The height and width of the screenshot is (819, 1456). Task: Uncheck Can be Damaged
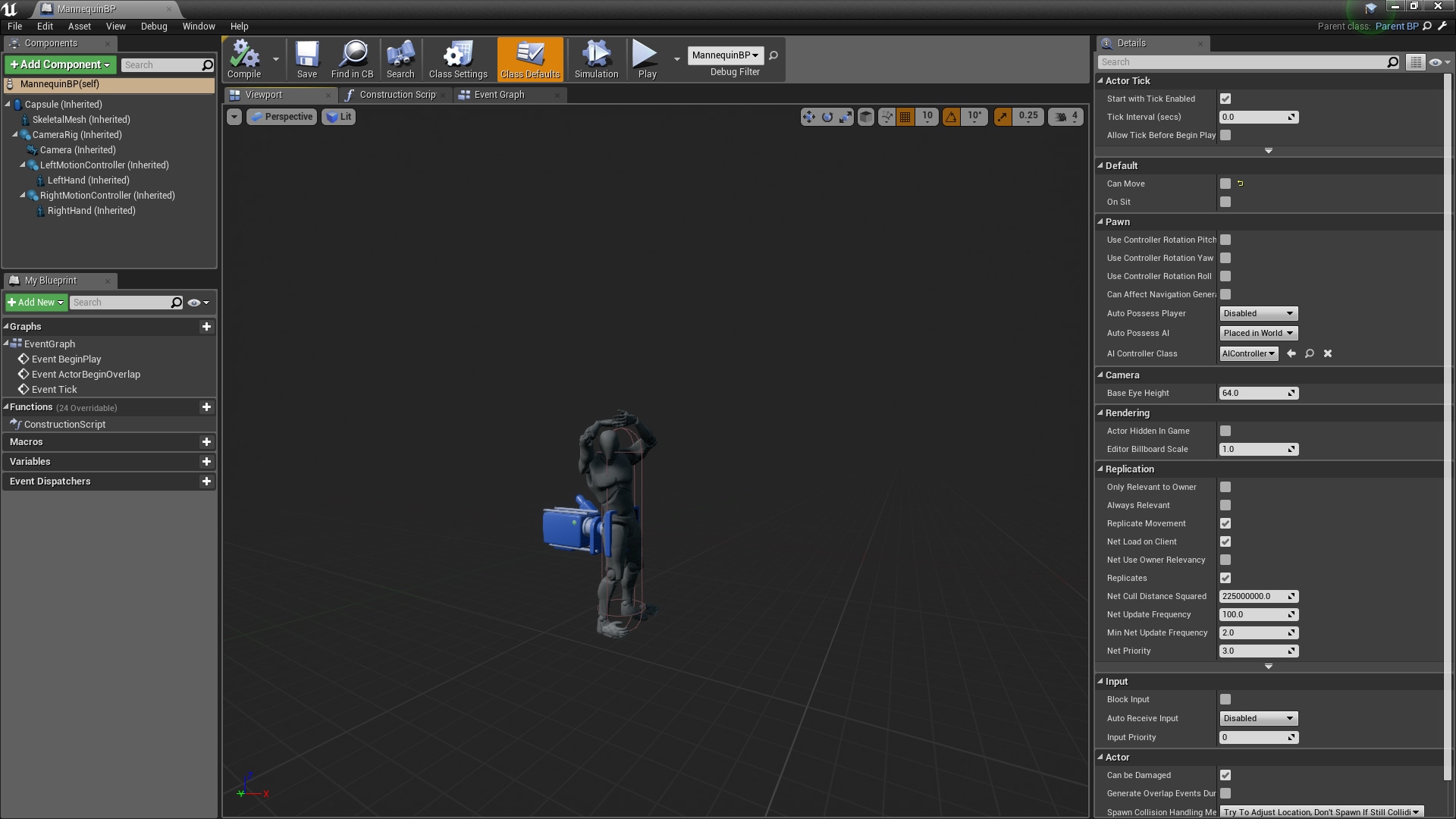[x=1225, y=775]
